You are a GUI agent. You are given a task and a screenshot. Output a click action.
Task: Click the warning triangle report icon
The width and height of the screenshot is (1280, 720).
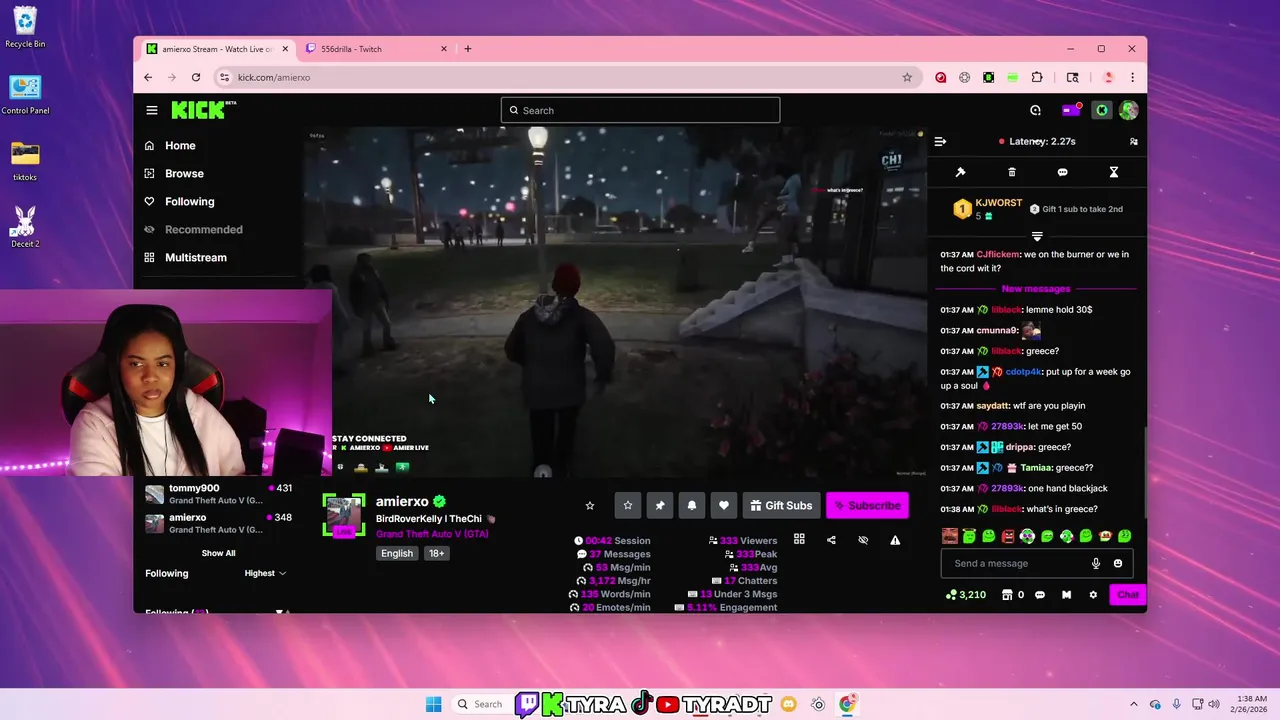pos(895,540)
